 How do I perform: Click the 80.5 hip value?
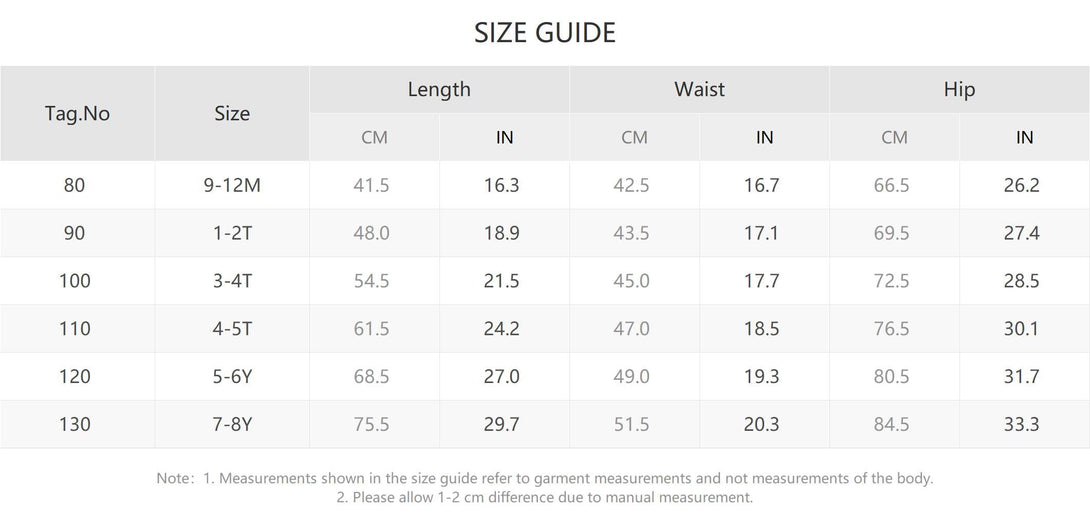[891, 377]
